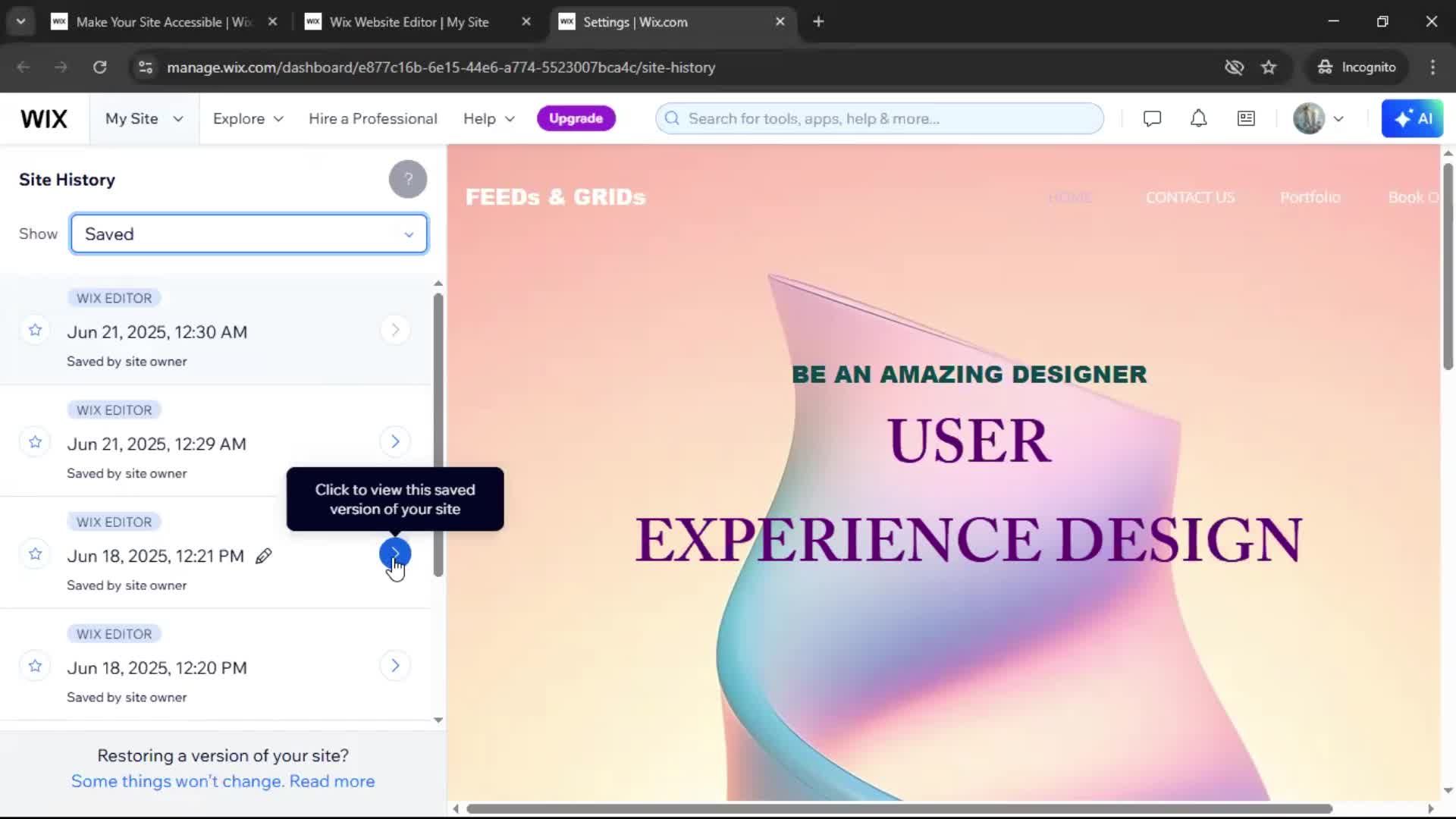Switch to Wix Website Editor tab
The height and width of the screenshot is (819, 1456).
[409, 22]
